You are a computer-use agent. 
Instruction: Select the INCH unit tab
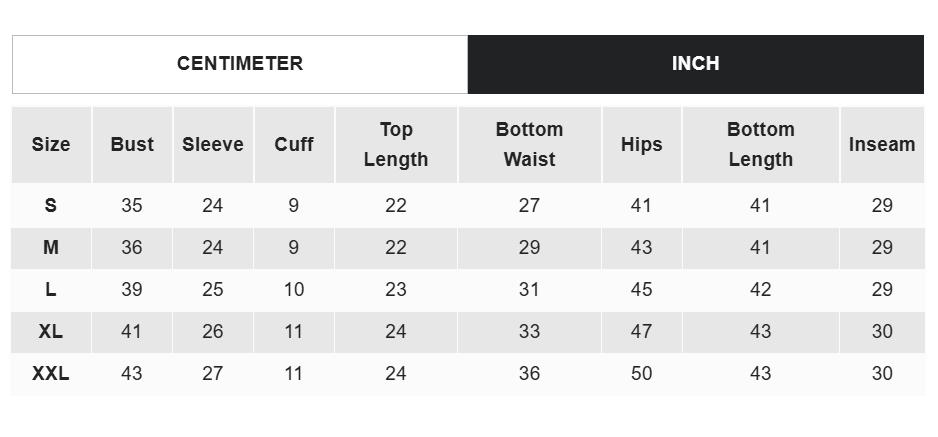[x=695, y=64]
